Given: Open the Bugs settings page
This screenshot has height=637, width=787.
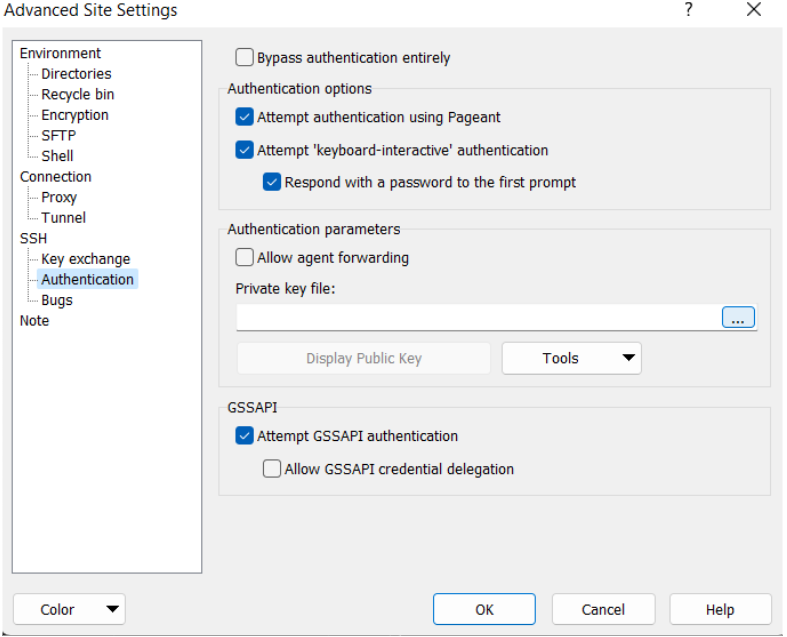Looking at the screenshot, I should [57, 300].
